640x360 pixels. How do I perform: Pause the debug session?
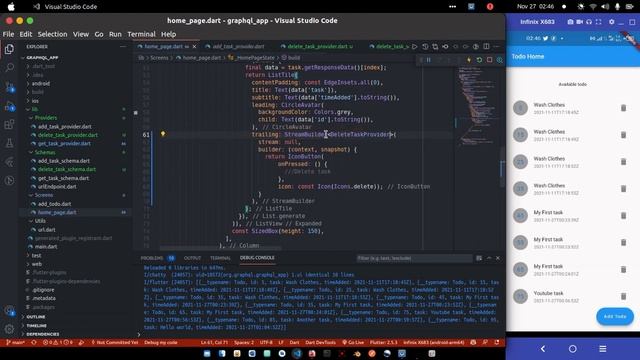(x=429, y=60)
